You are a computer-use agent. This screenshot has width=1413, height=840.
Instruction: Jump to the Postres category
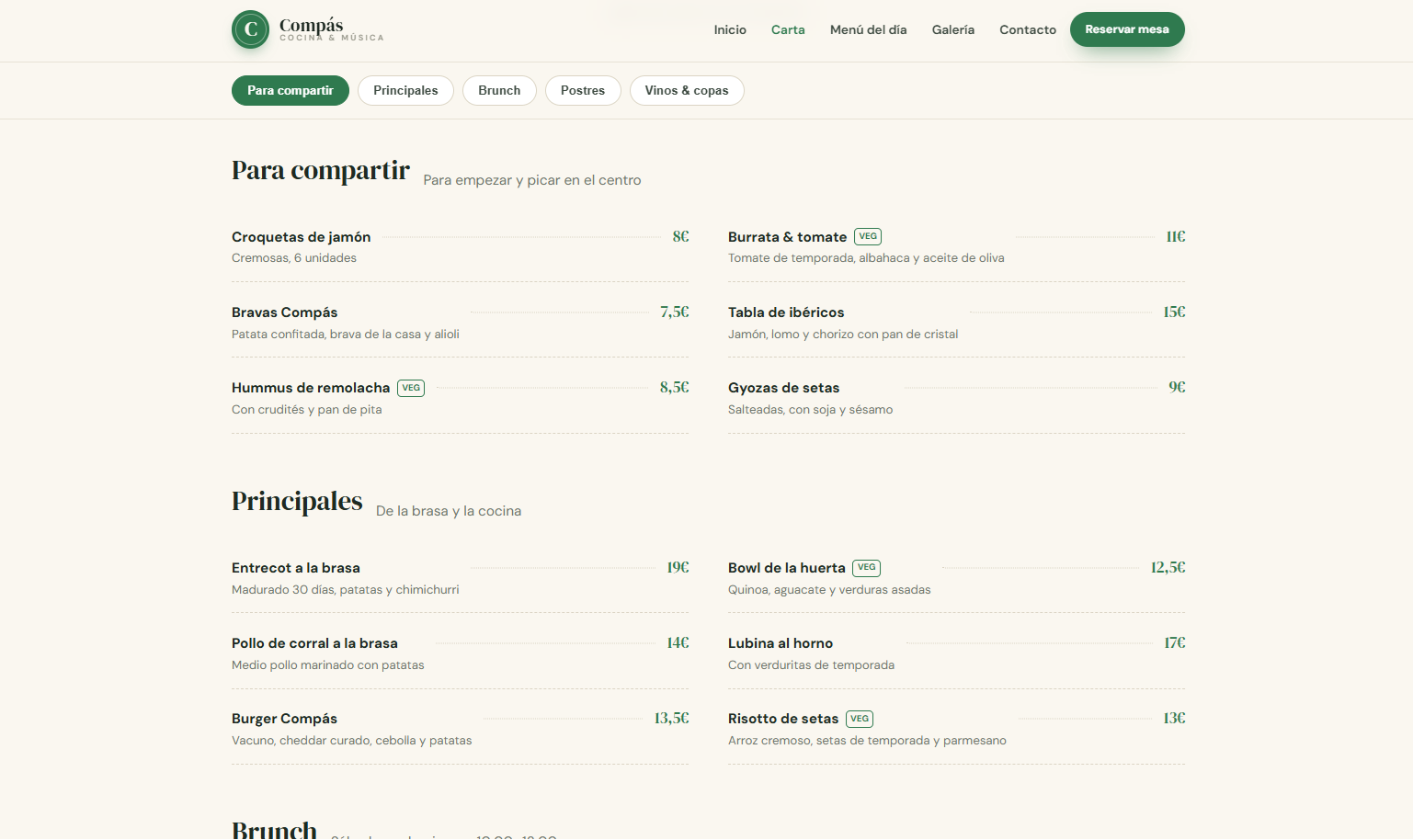(583, 90)
